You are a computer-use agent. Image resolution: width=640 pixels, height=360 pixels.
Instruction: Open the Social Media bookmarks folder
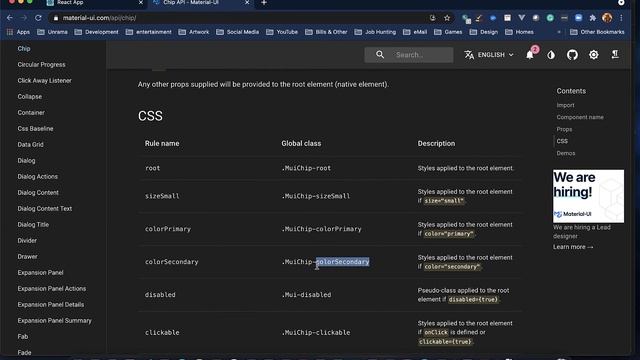tap(238, 32)
